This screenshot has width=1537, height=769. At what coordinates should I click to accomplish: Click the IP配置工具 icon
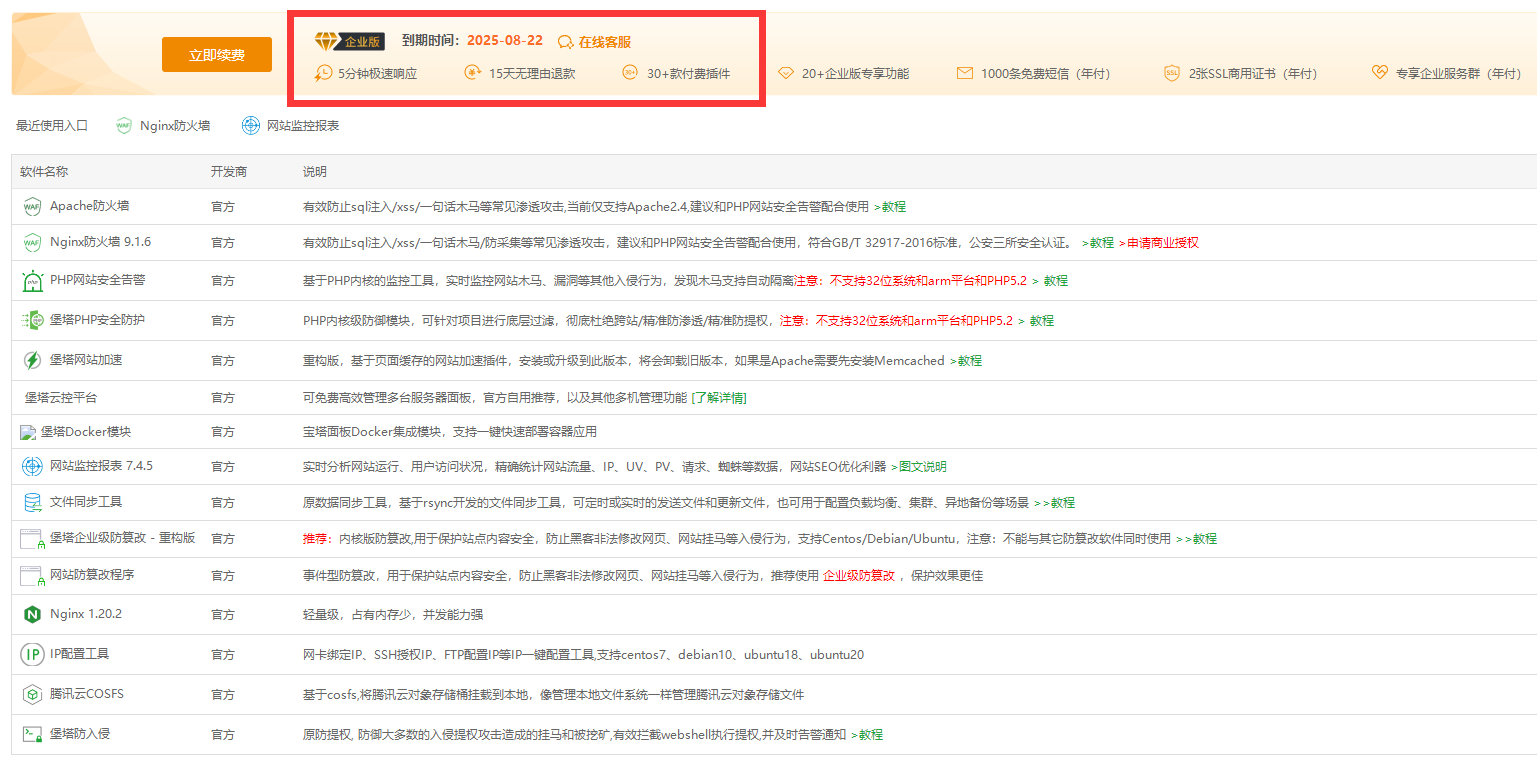32,655
